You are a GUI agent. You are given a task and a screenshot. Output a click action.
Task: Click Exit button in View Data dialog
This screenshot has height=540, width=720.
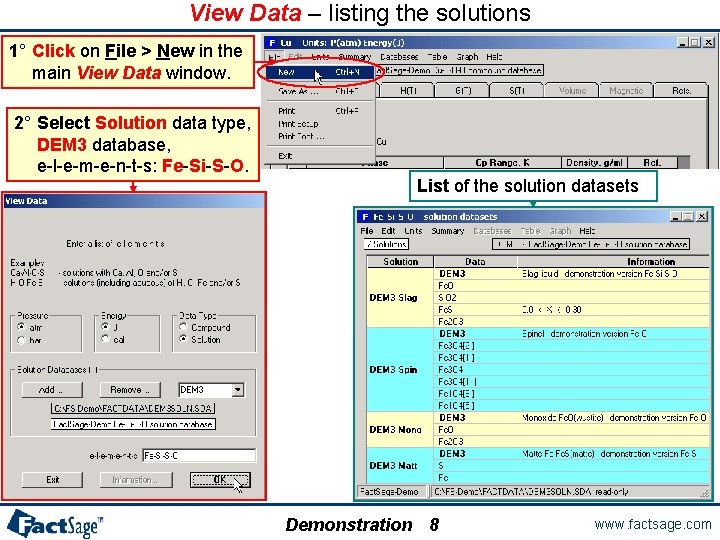(52, 480)
